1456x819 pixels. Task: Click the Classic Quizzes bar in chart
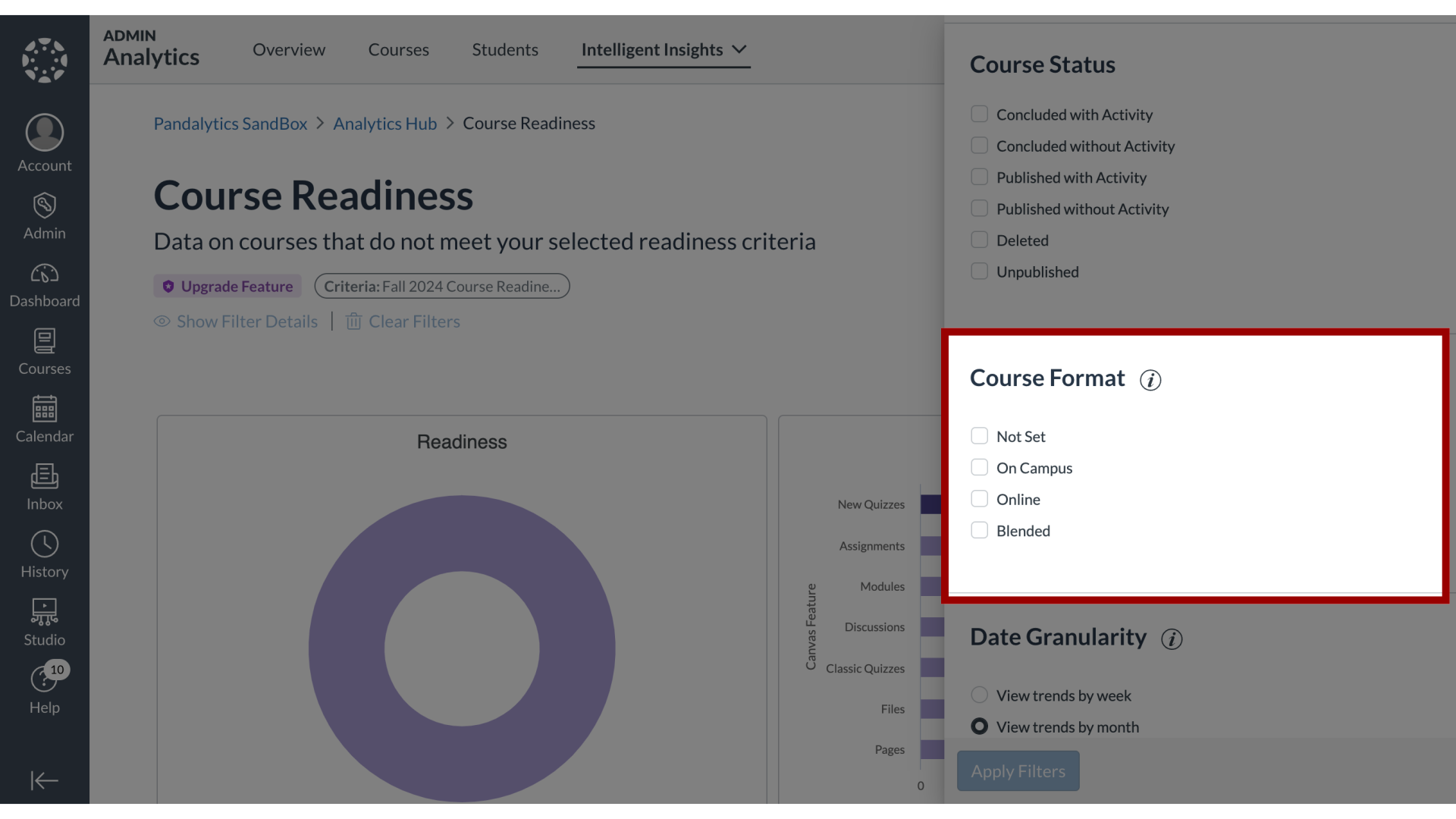click(x=932, y=668)
